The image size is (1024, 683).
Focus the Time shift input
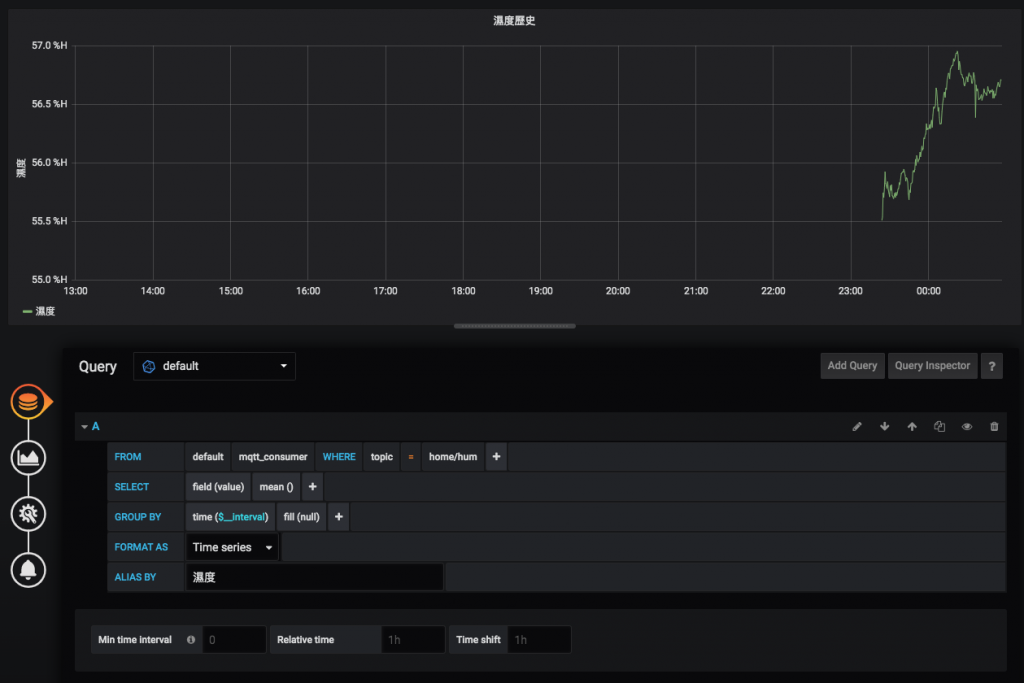pos(539,640)
